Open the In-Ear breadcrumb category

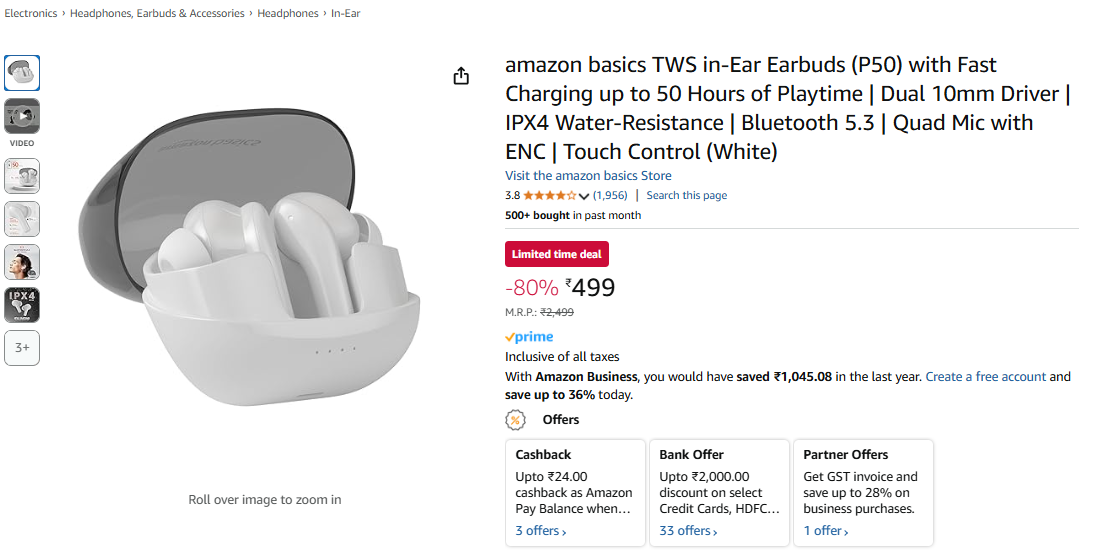click(x=346, y=14)
